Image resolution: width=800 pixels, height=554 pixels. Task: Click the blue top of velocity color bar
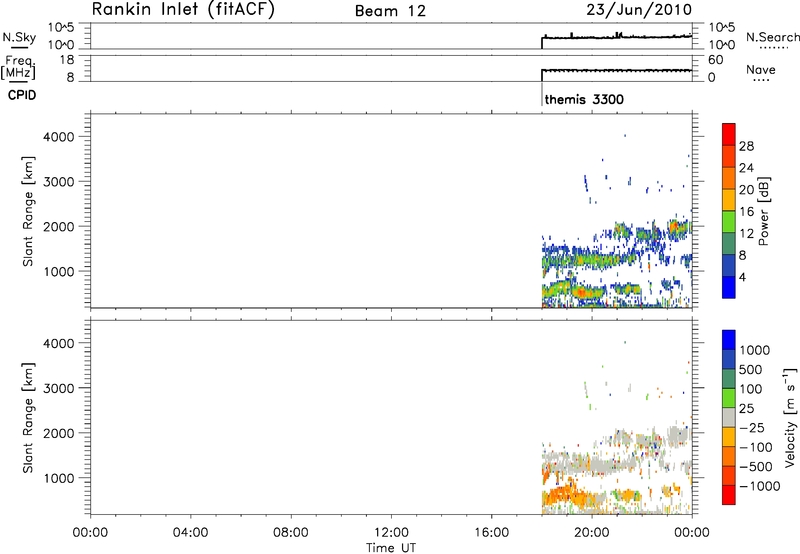(729, 340)
